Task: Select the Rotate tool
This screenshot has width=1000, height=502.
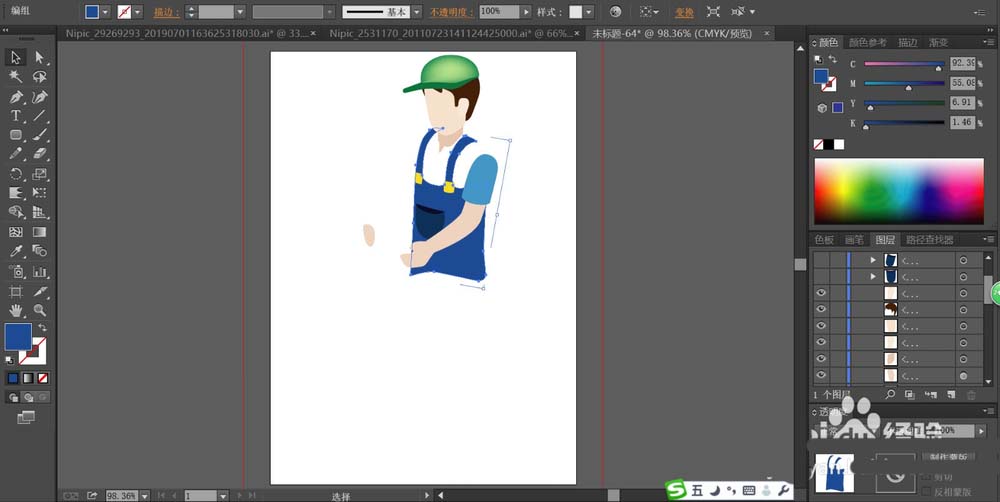Action: pyautogui.click(x=16, y=174)
